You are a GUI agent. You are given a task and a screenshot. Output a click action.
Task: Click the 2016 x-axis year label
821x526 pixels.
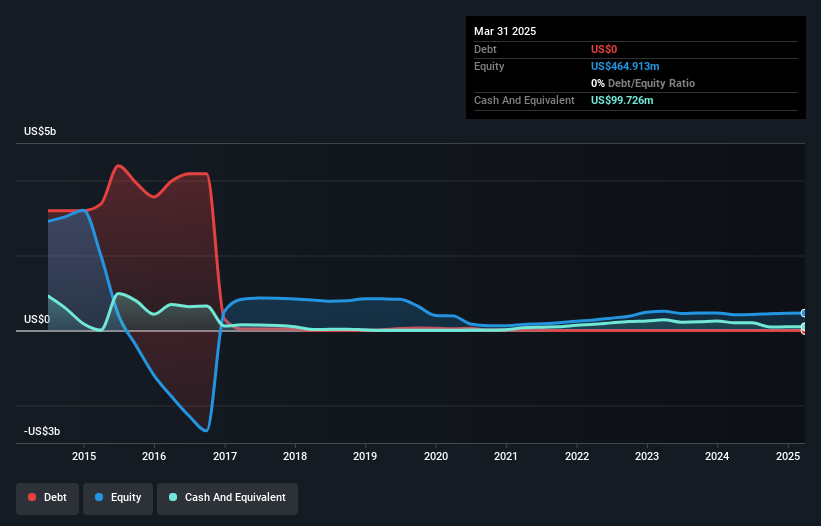[x=154, y=456]
